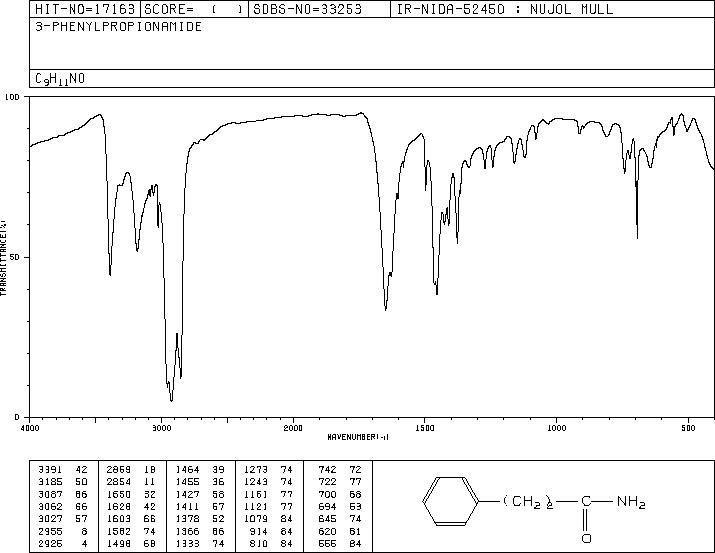
Task: Click the benzene ring in structure drawing
Action: 451,501
